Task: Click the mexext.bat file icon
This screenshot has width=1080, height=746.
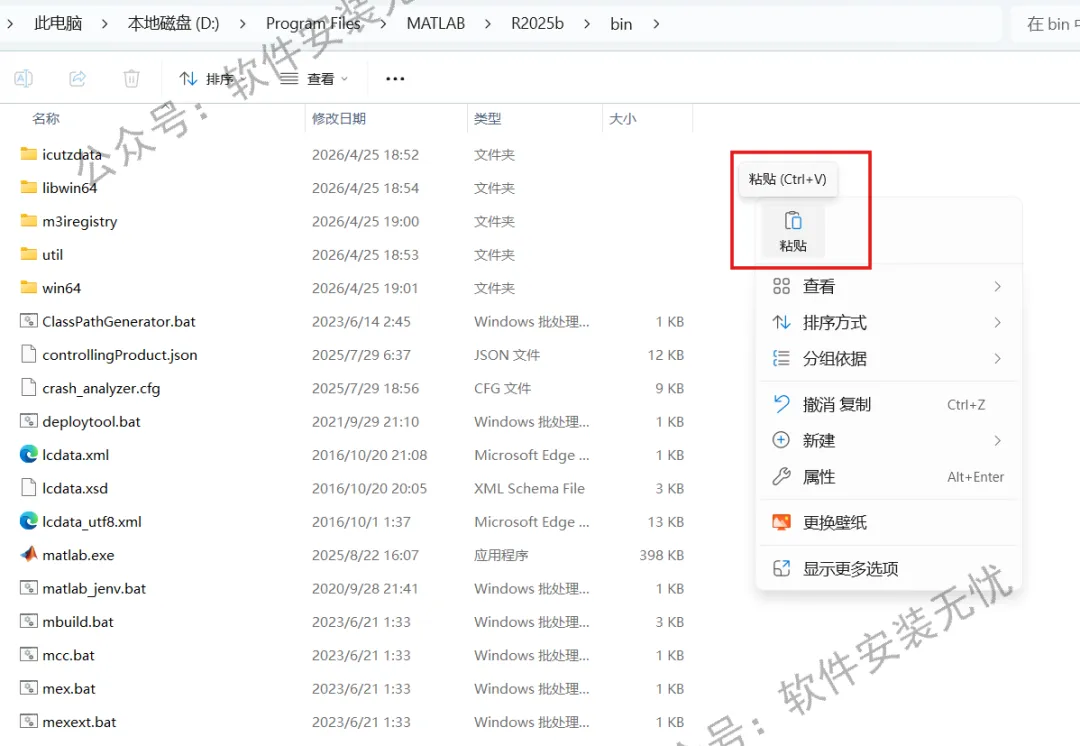Action: [28, 722]
